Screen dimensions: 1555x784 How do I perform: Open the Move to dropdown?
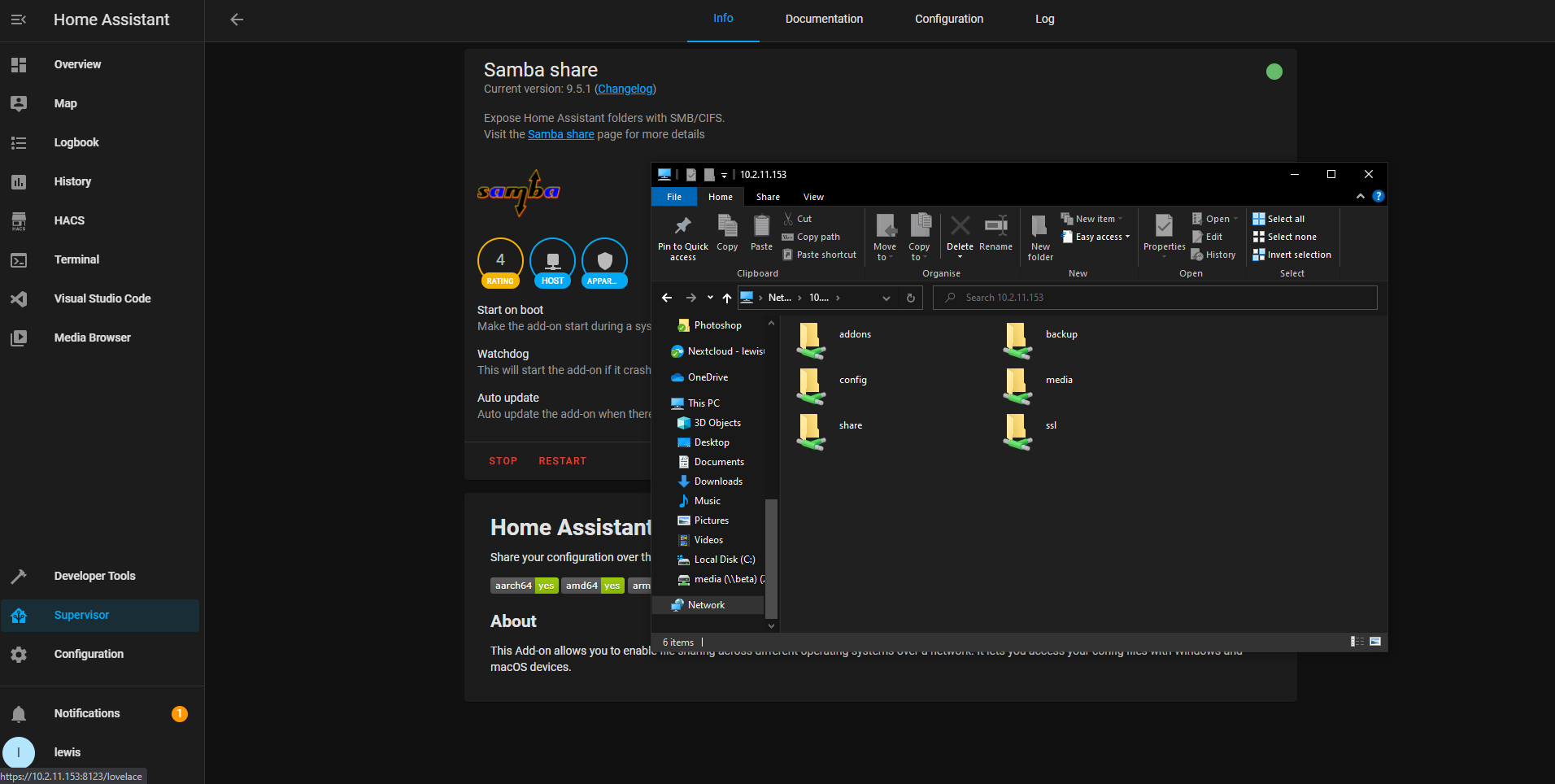(x=885, y=237)
